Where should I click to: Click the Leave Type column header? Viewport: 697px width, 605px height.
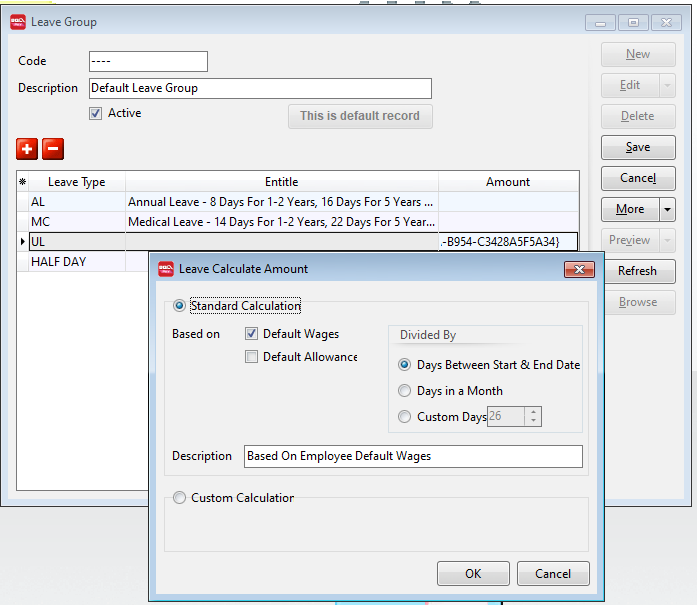pos(77,182)
